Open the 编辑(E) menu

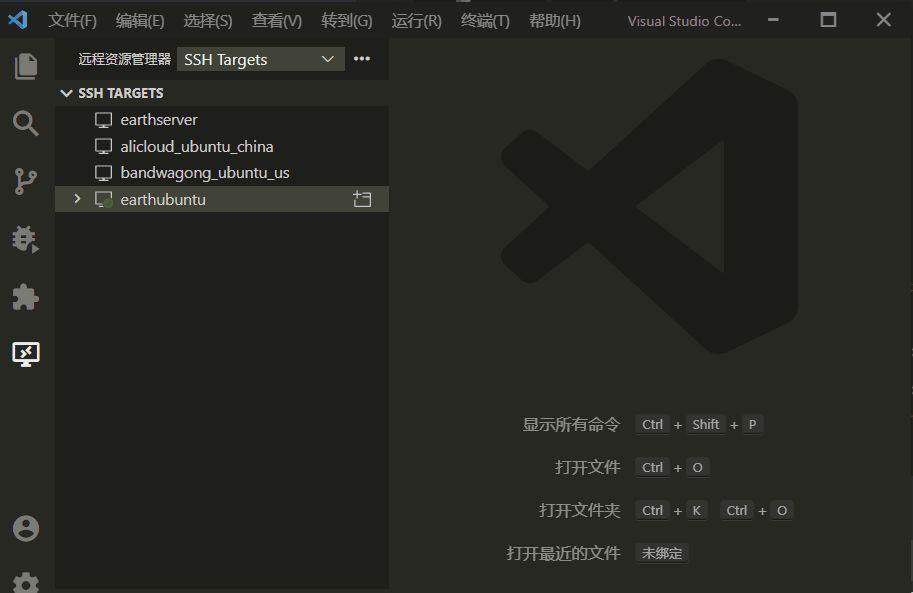pos(140,21)
